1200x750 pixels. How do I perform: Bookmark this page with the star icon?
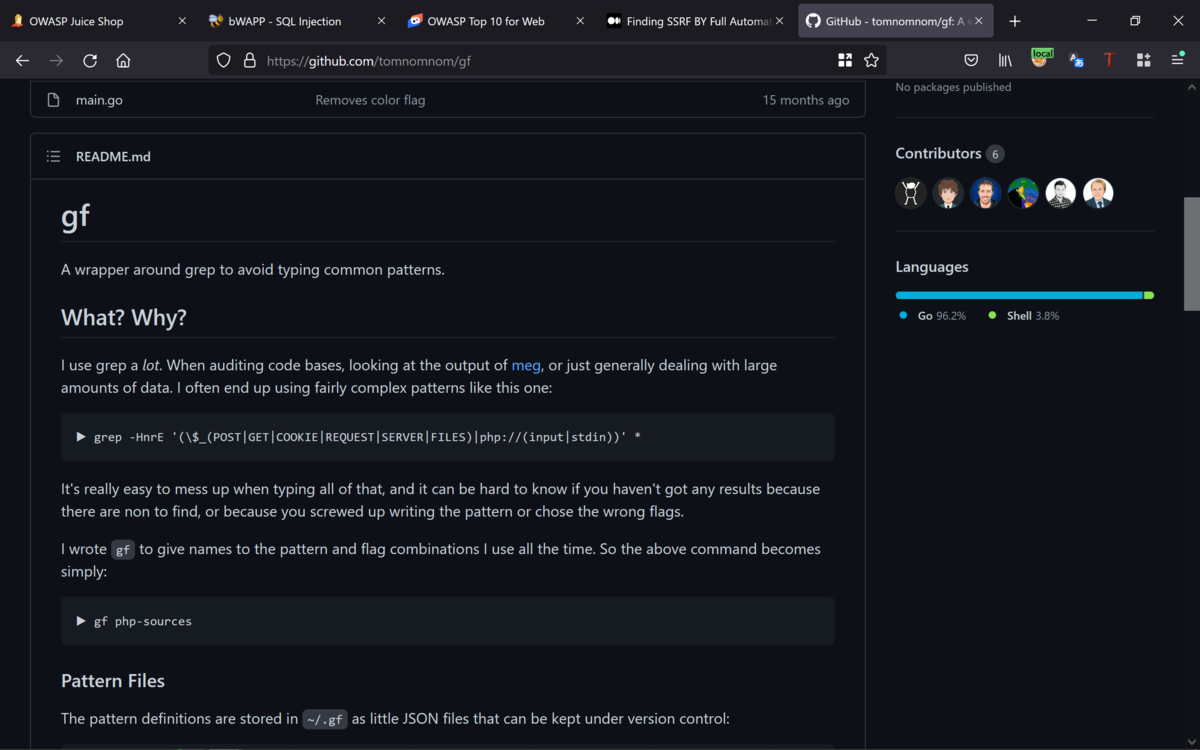[871, 61]
